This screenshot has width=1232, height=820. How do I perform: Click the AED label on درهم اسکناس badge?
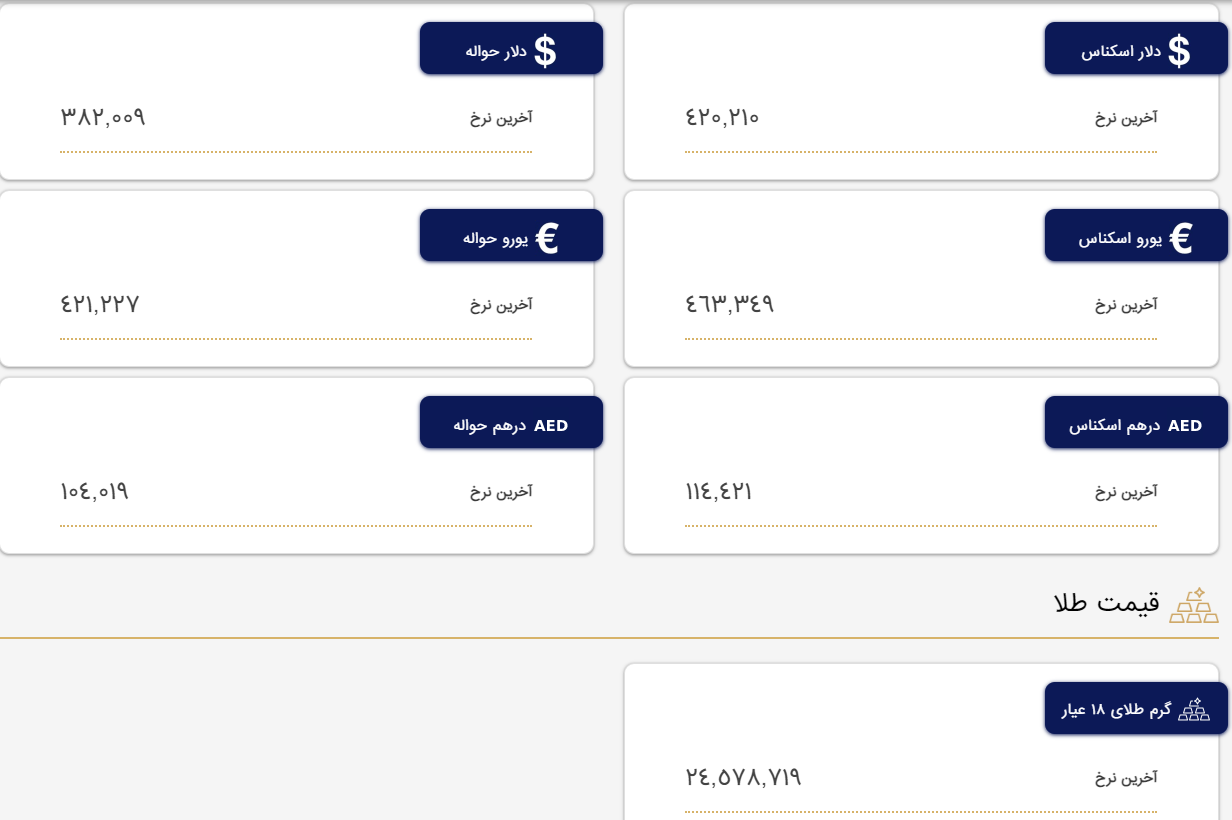coord(1185,422)
